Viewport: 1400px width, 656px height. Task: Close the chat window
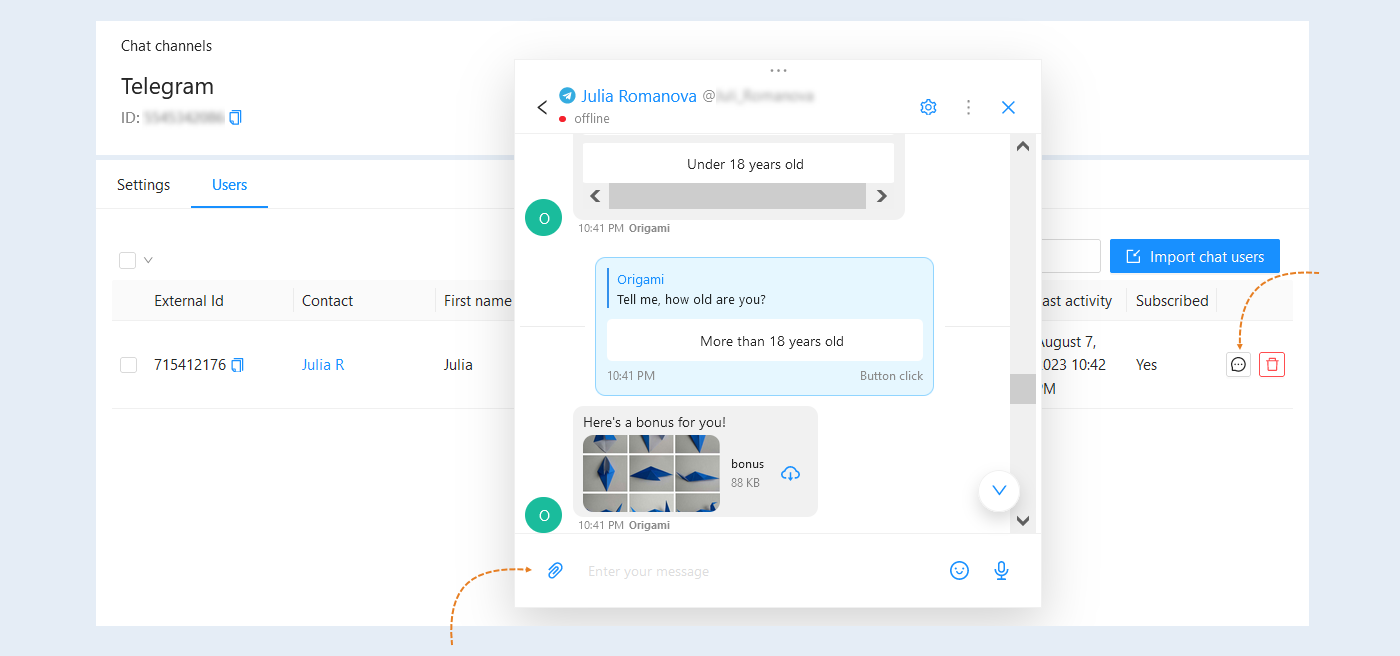(1008, 107)
